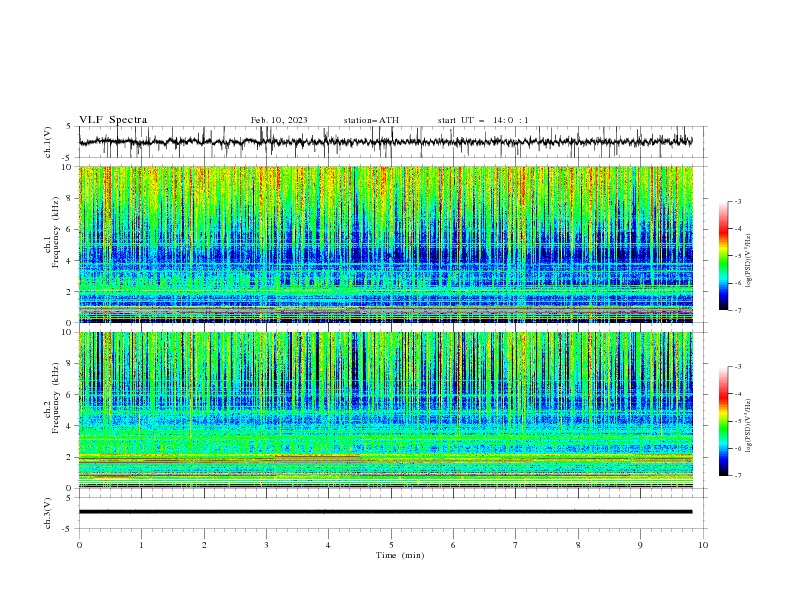Click the "ch.3(V)" axis label
This screenshot has width=792, height=612.
[x=48, y=513]
